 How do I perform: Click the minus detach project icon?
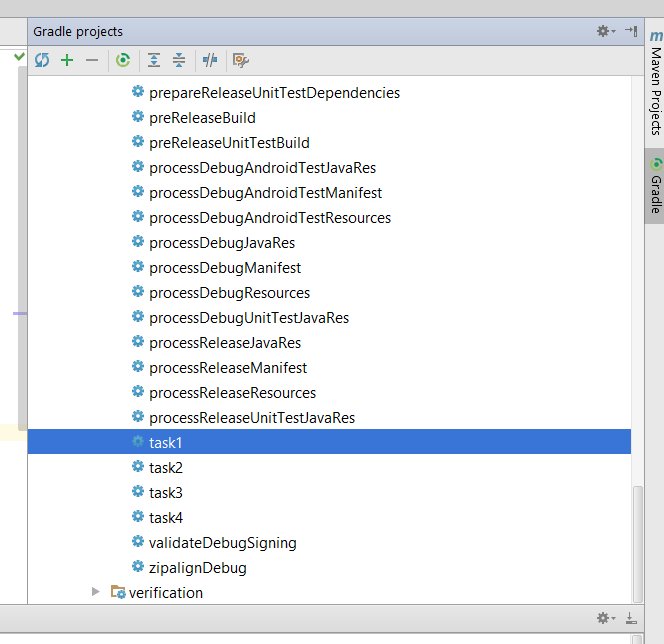click(92, 60)
